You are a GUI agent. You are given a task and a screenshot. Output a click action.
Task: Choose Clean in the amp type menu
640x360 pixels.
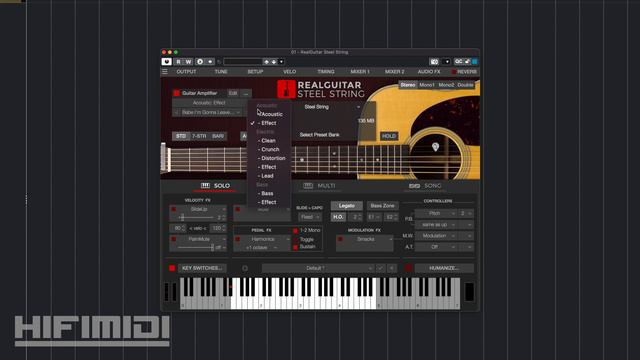pyautogui.click(x=268, y=140)
